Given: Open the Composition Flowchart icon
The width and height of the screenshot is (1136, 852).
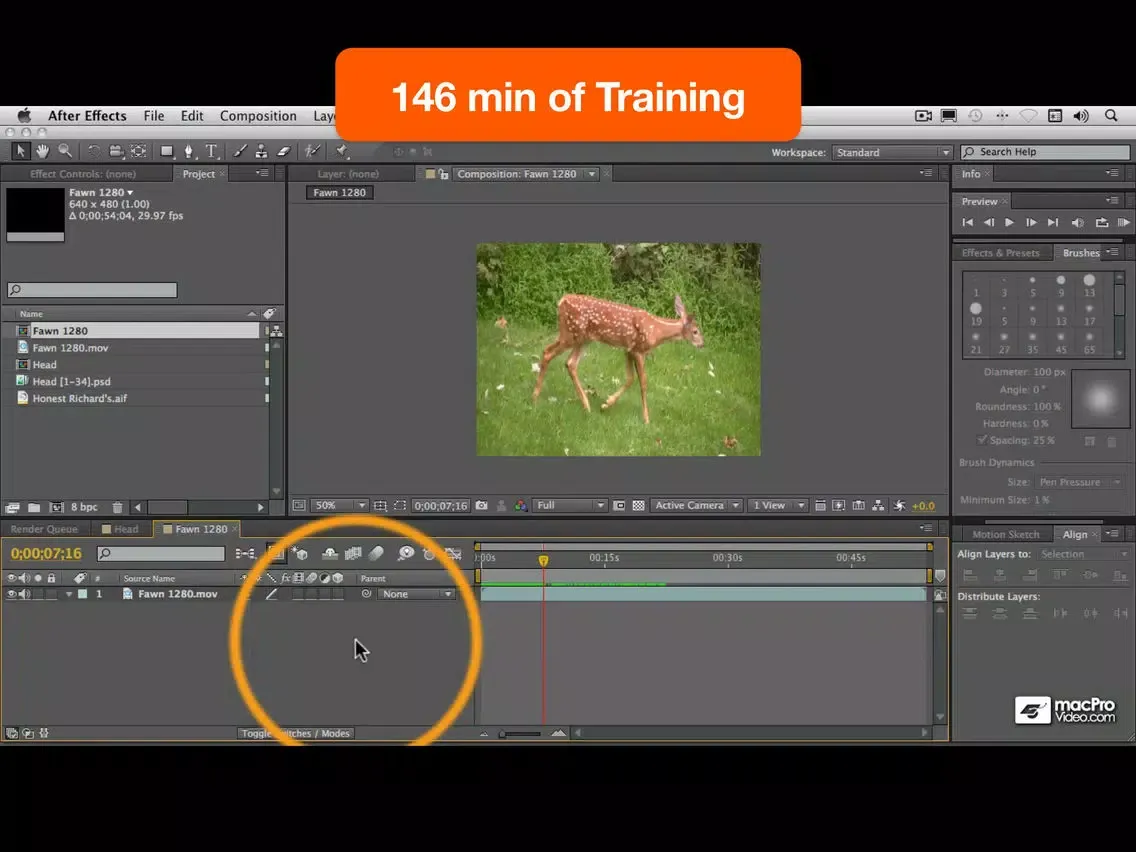Looking at the screenshot, I should tap(878, 506).
